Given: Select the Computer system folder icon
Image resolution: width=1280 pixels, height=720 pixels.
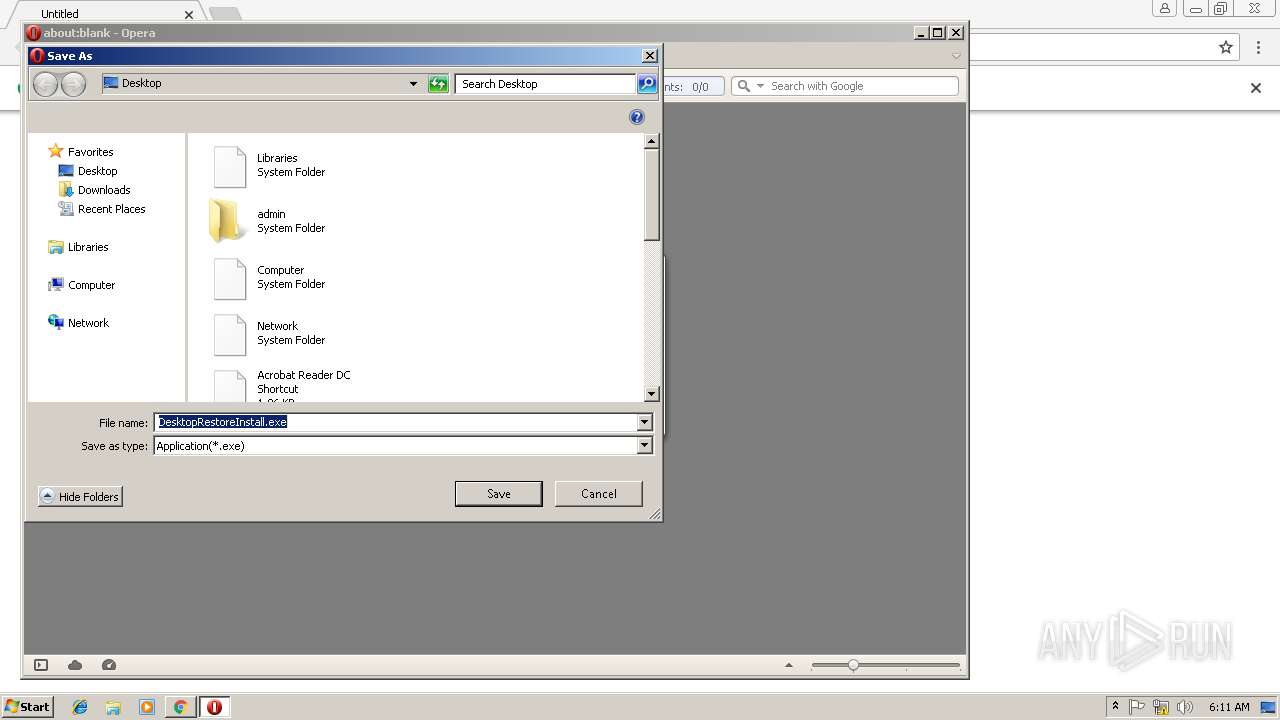Looking at the screenshot, I should (x=230, y=278).
